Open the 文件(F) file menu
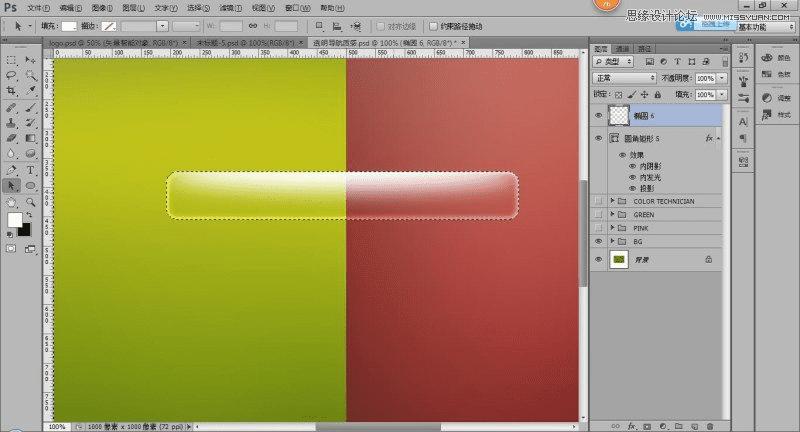Image resolution: width=800 pixels, height=432 pixels. (x=38, y=8)
